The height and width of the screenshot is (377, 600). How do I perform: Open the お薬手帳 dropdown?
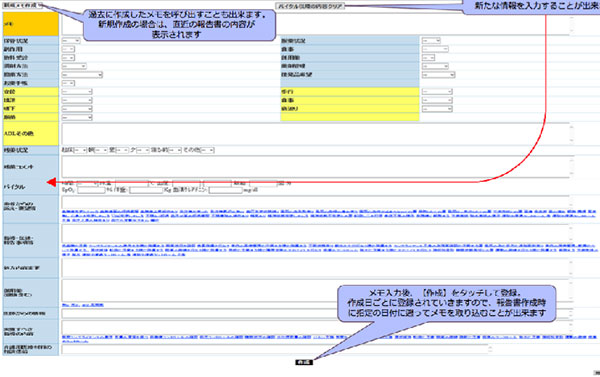coord(68,83)
